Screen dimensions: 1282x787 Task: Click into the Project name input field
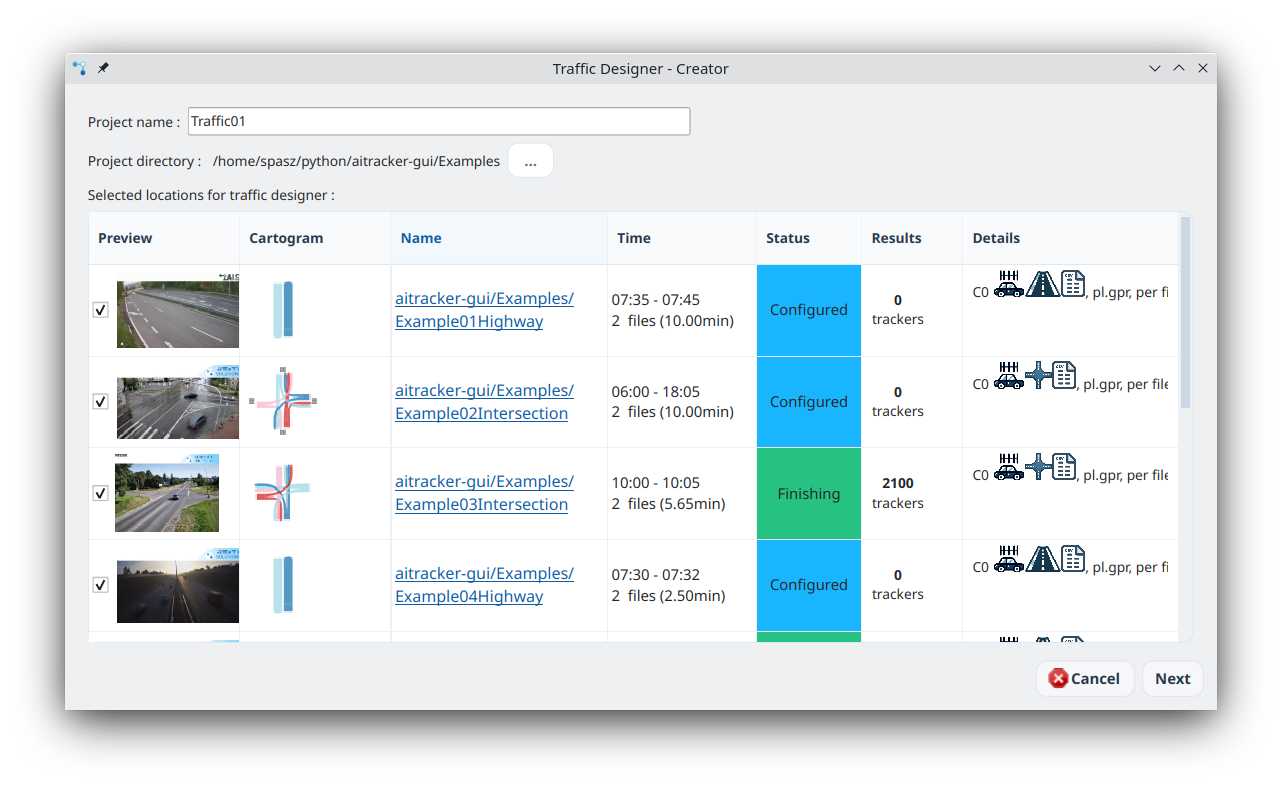pyautogui.click(x=438, y=121)
